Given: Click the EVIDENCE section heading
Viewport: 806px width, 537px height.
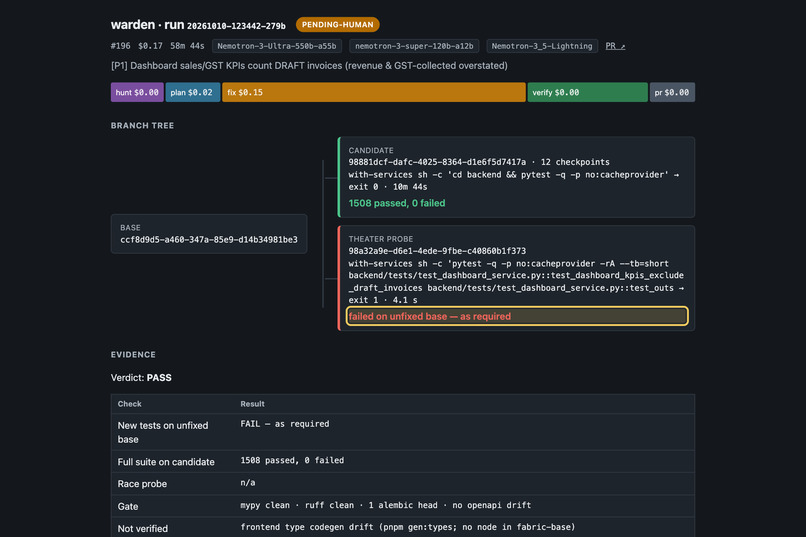Looking at the screenshot, I should (x=133, y=355).
